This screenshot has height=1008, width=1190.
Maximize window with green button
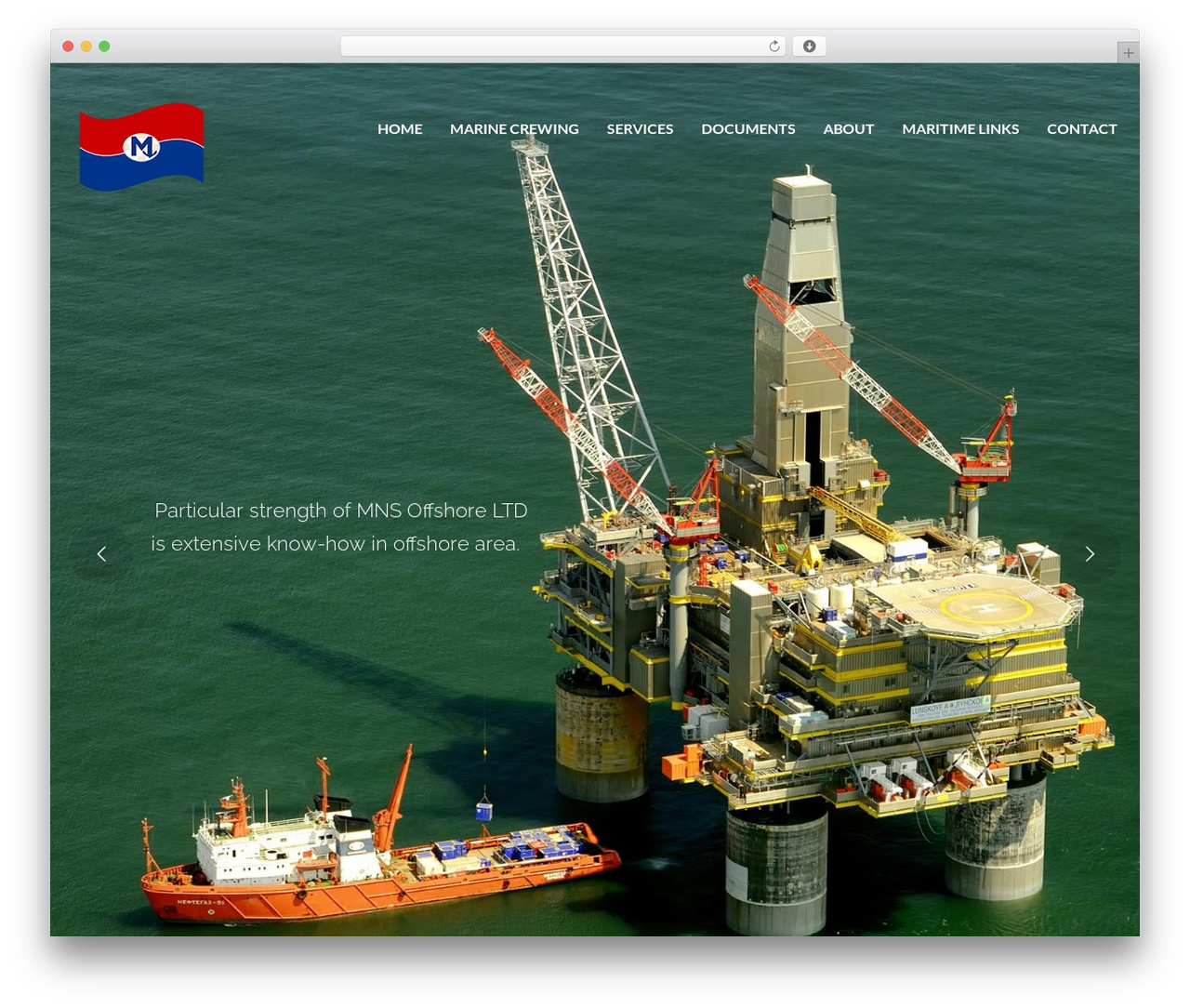click(104, 46)
